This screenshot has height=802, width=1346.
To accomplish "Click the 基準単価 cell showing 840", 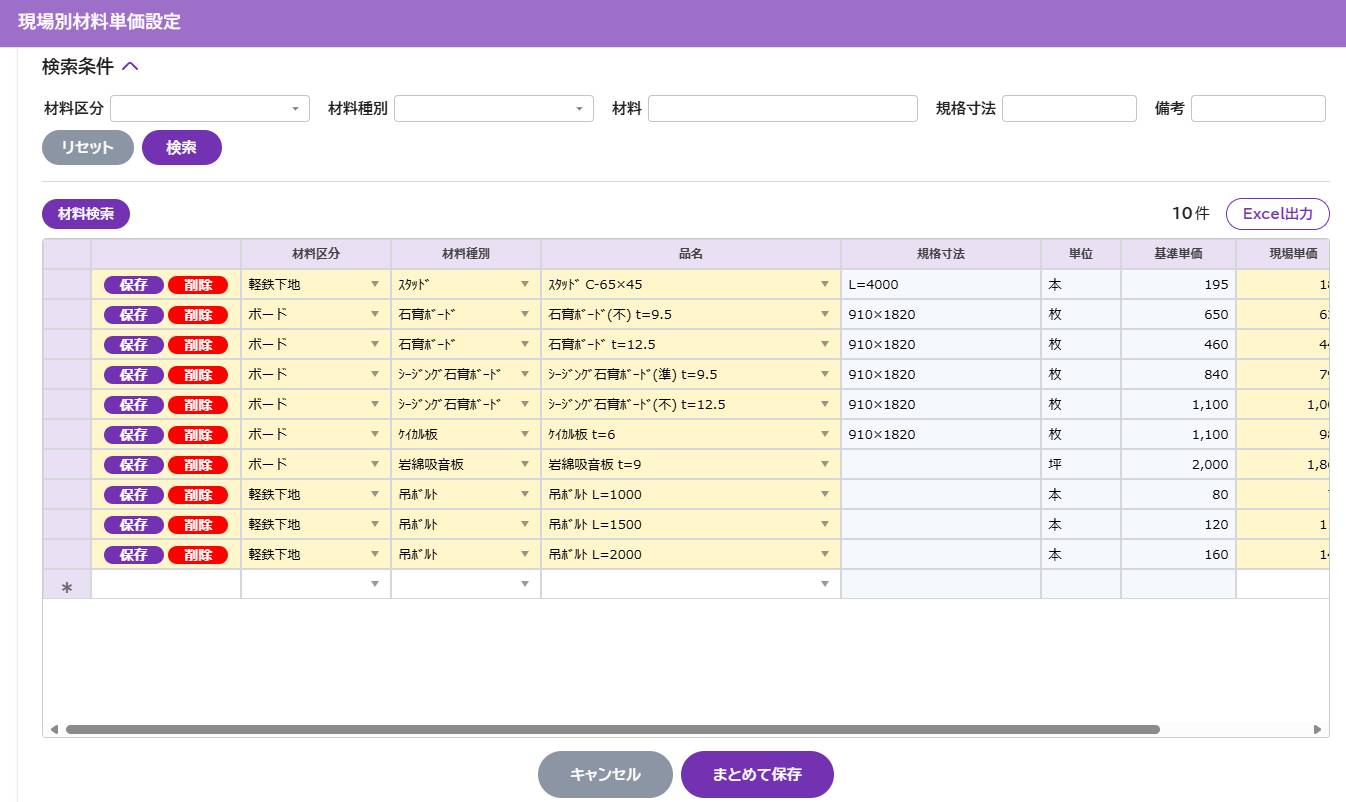I will click(x=1178, y=375).
